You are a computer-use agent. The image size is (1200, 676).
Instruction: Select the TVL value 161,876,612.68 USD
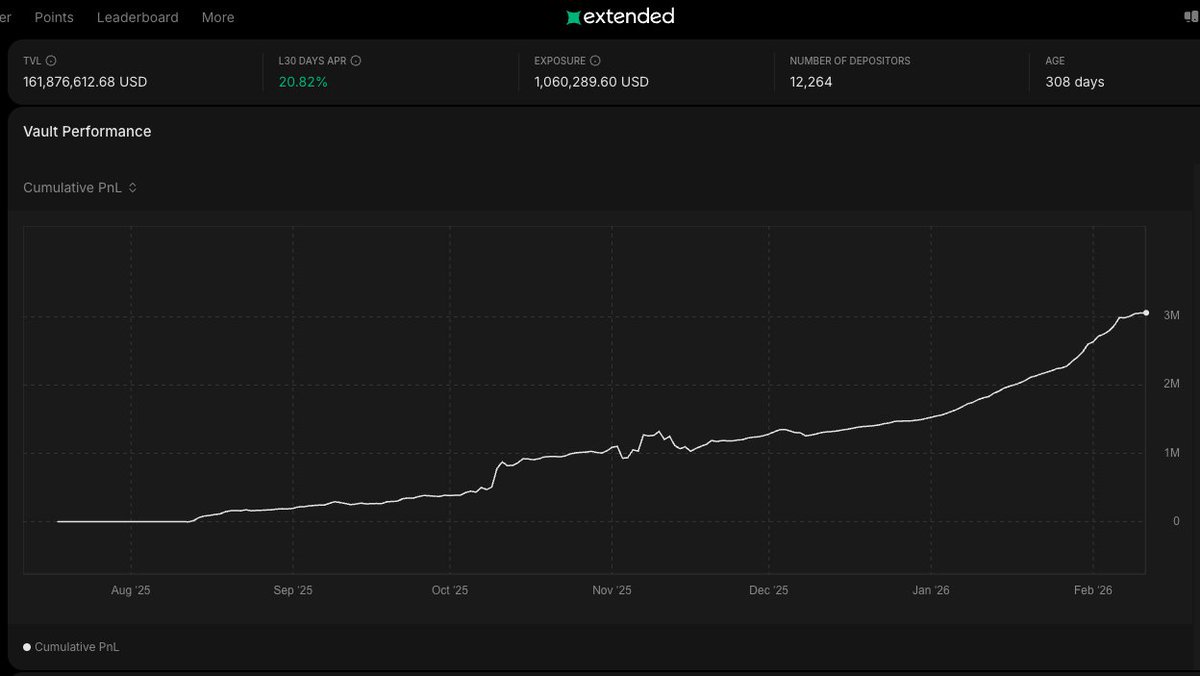tap(85, 82)
